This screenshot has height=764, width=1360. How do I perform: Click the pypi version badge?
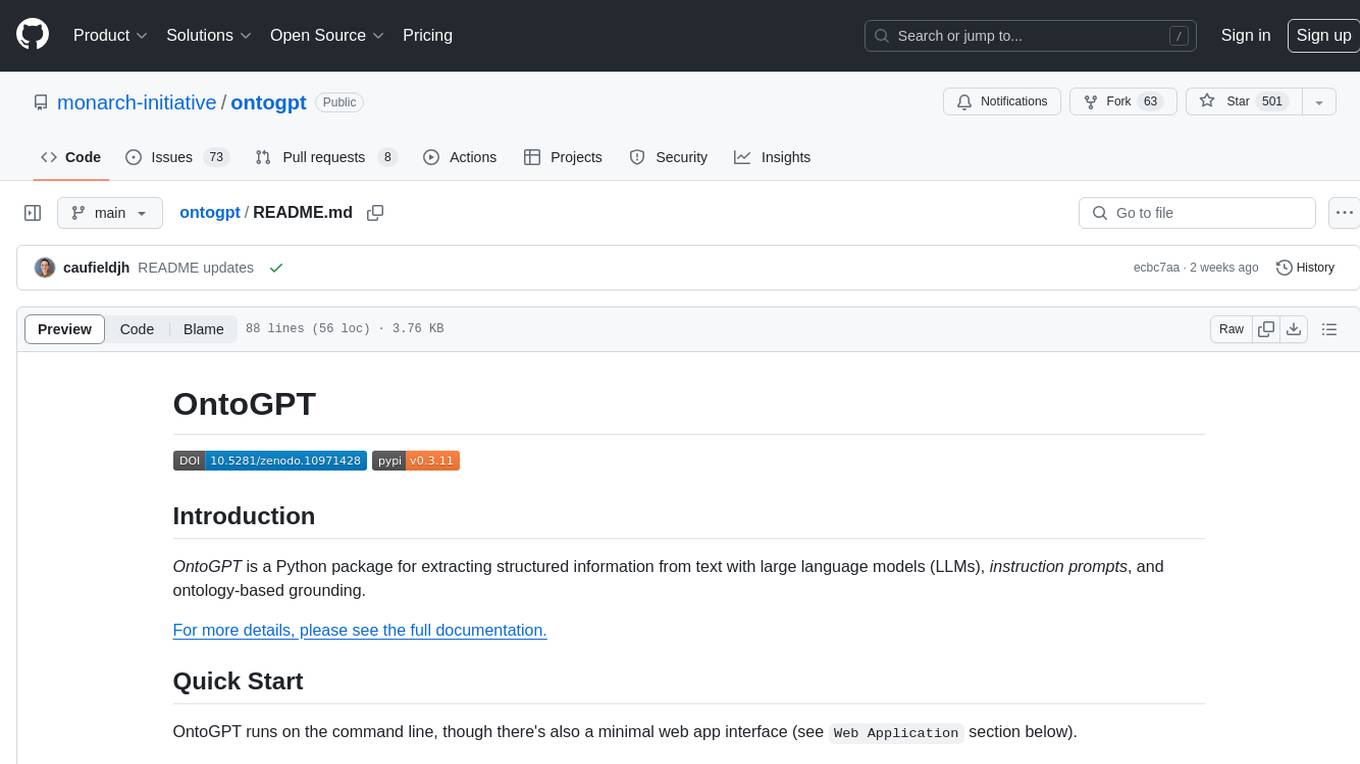[x=416, y=461]
